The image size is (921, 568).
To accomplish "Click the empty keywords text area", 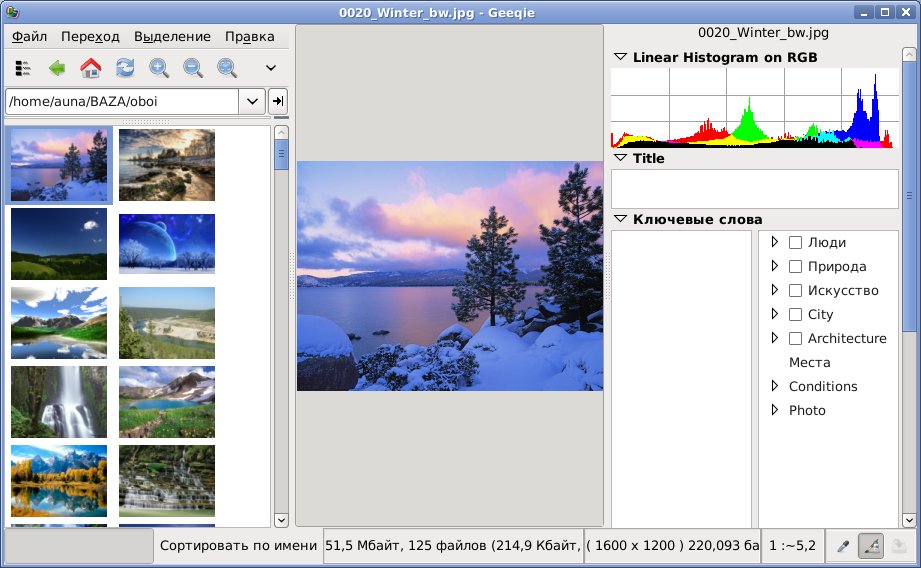I will [x=681, y=379].
